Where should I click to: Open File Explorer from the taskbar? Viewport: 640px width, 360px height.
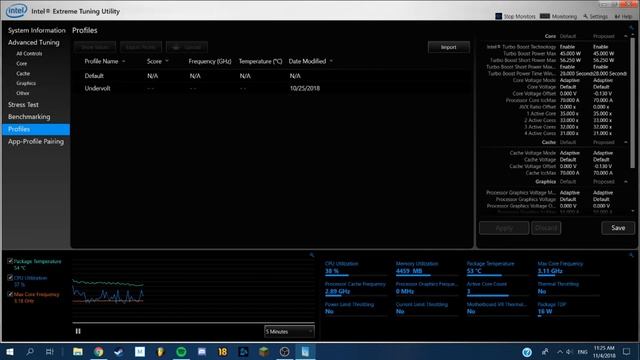tap(78, 351)
